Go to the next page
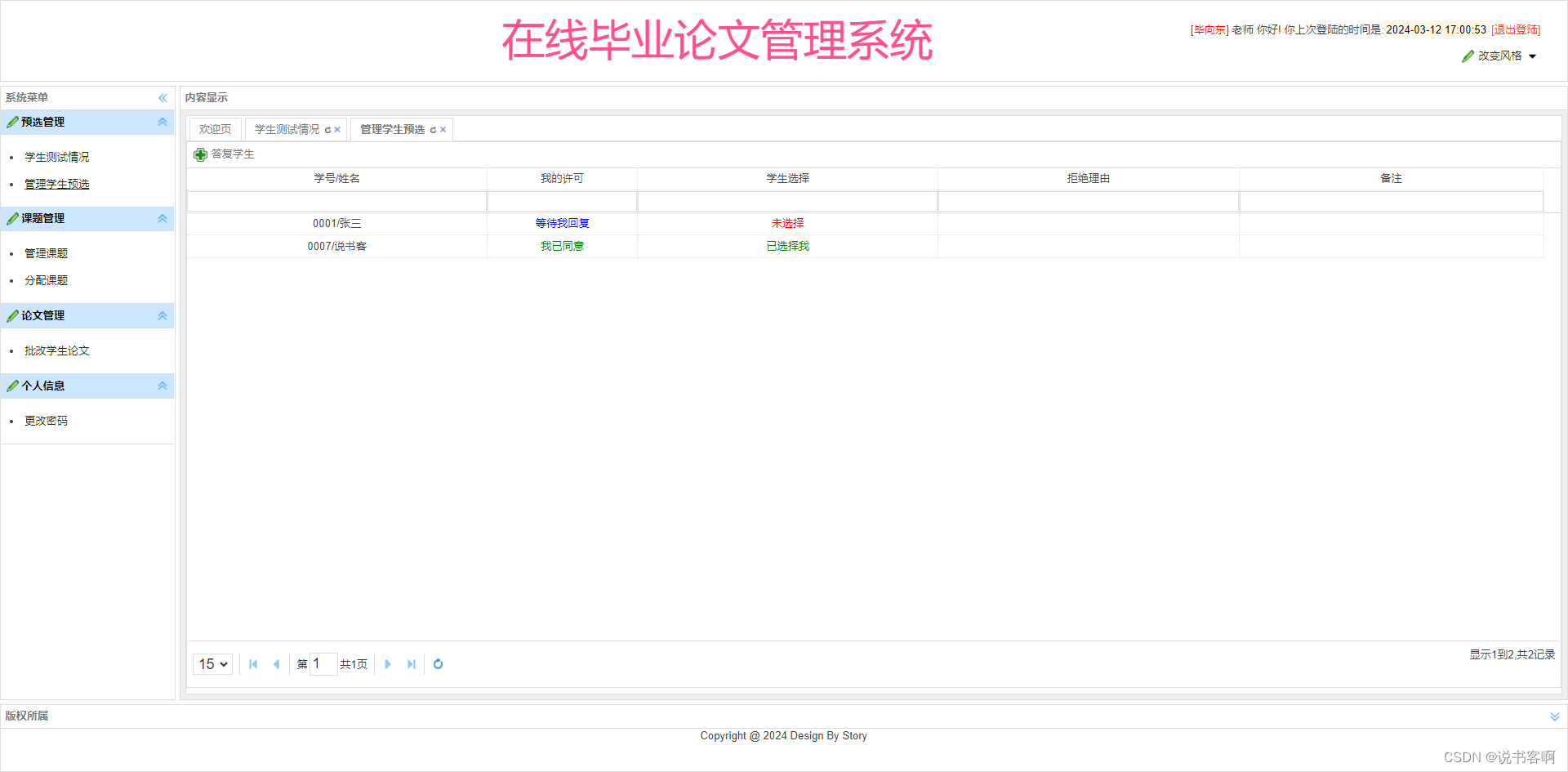The height and width of the screenshot is (772, 1568). [x=388, y=664]
